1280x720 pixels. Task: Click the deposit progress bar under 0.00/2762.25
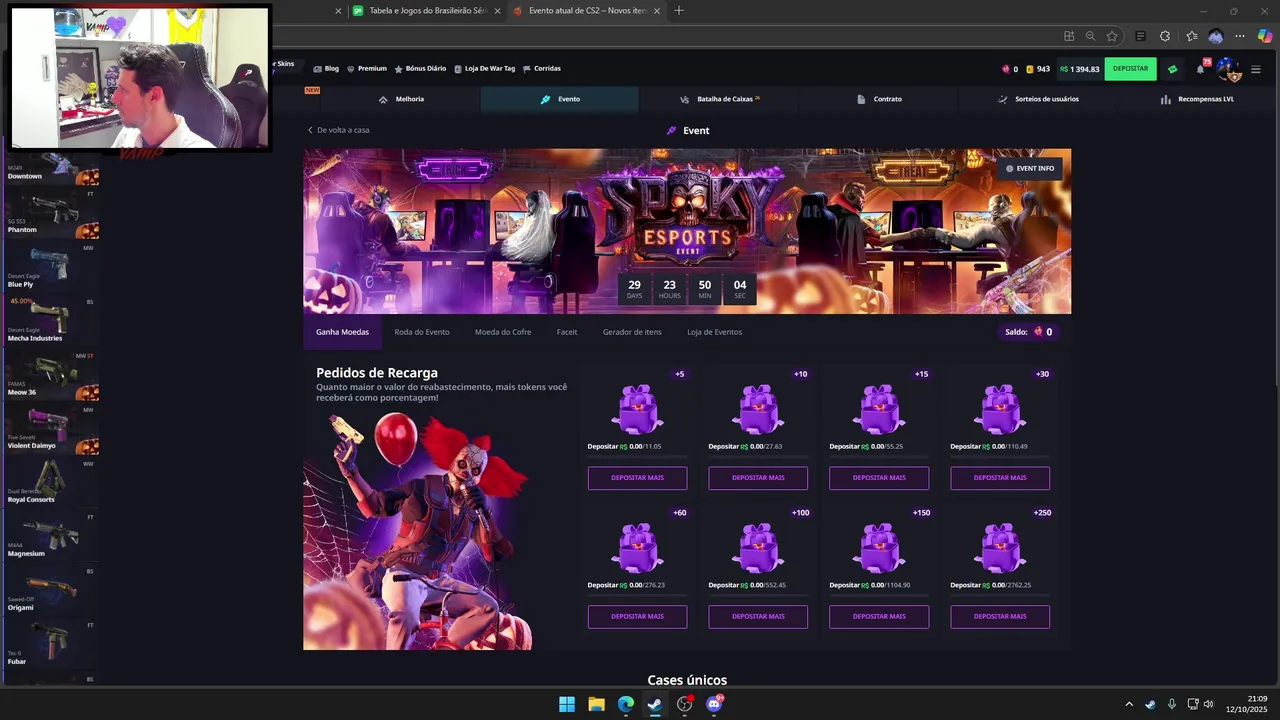pos(1000,596)
